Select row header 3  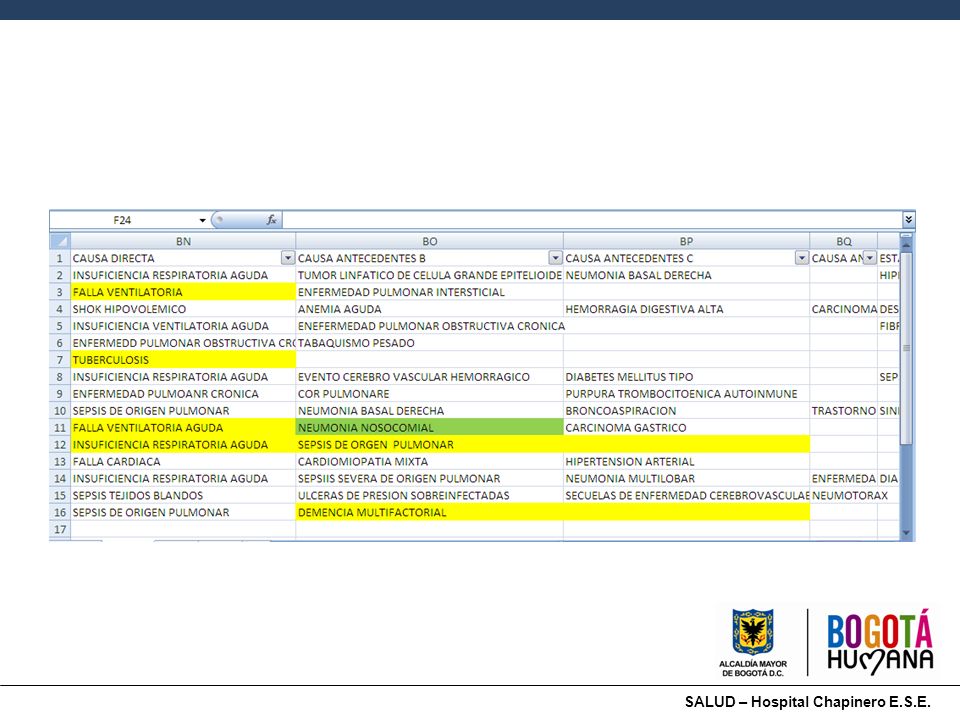point(59,292)
